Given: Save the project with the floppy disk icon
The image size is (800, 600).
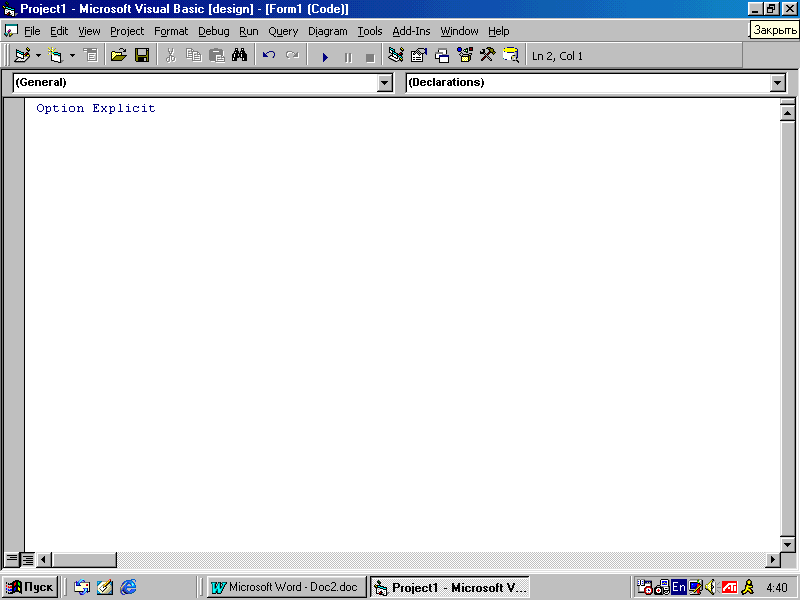Looking at the screenshot, I should [x=142, y=55].
